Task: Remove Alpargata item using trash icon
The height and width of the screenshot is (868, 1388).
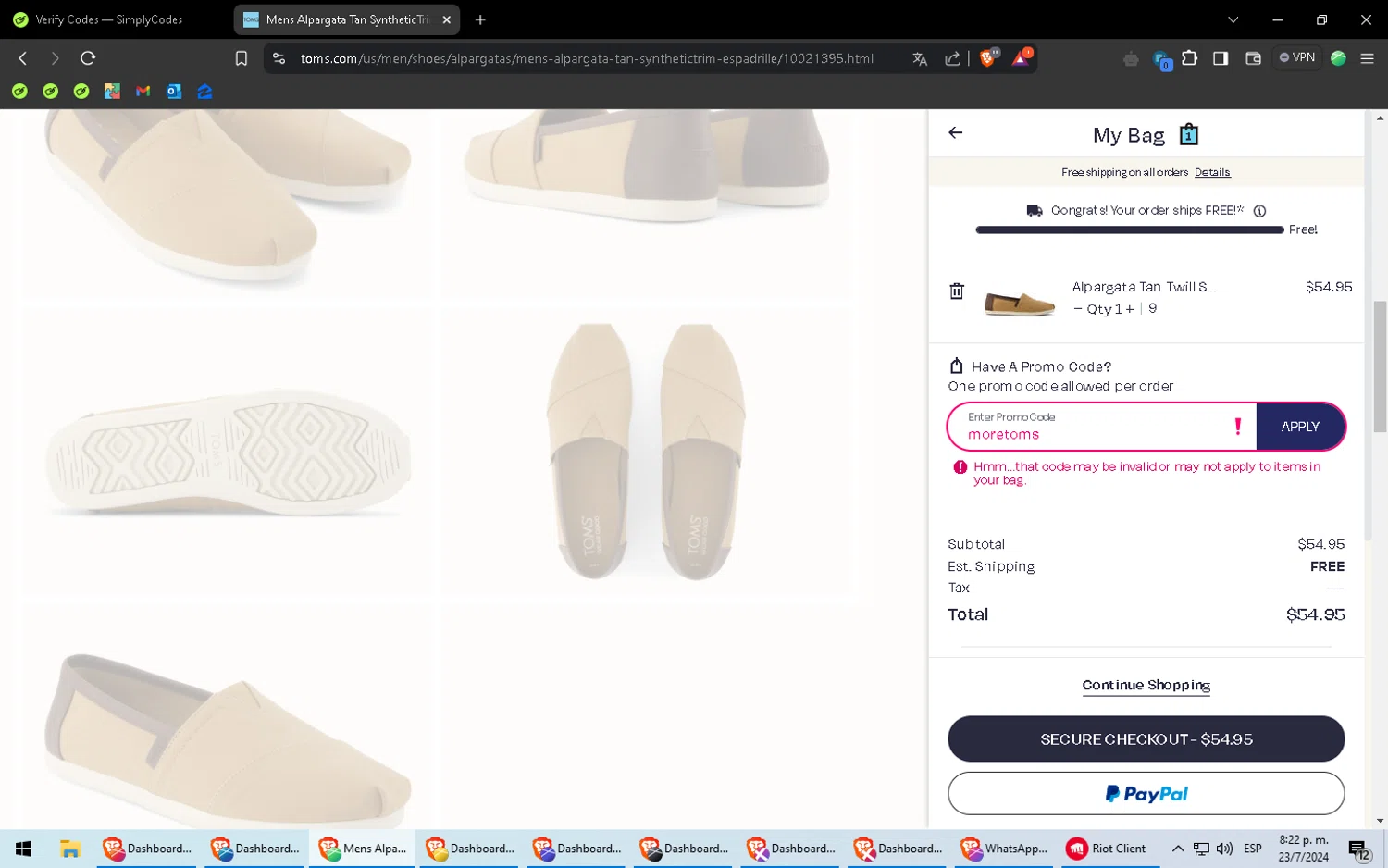Action: pos(957,291)
